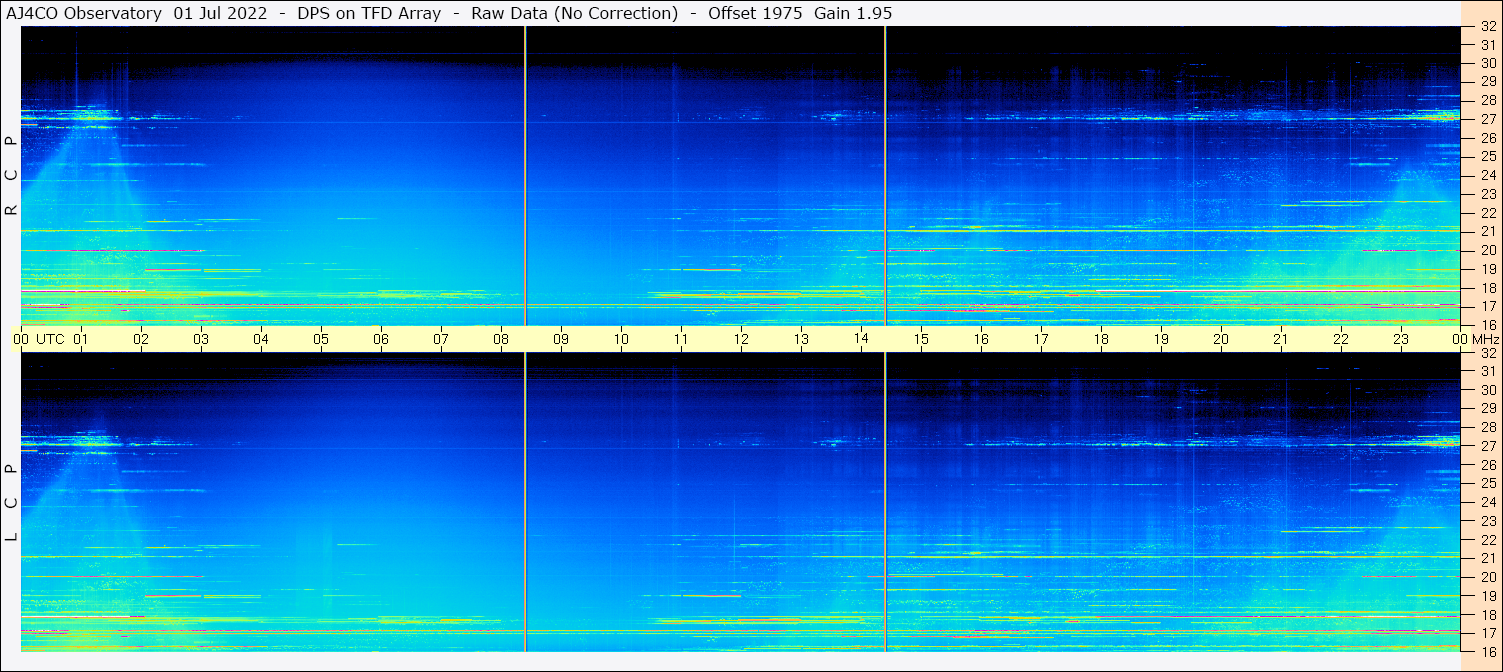The image size is (1503, 672).
Task: Click the 21 MHz tick in LCP panel
Action: (x=1487, y=558)
